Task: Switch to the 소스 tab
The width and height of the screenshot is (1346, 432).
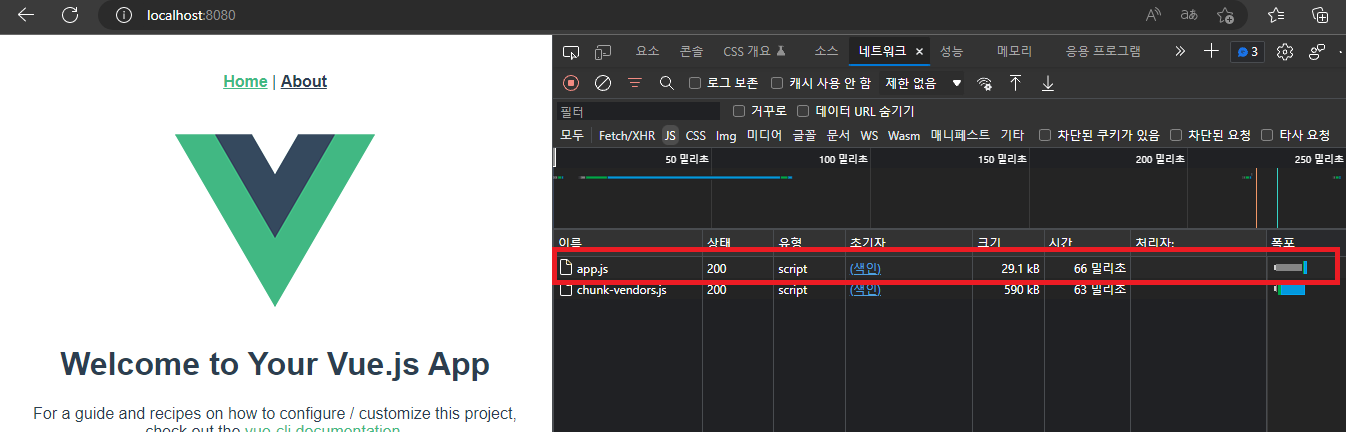Action: tap(826, 51)
